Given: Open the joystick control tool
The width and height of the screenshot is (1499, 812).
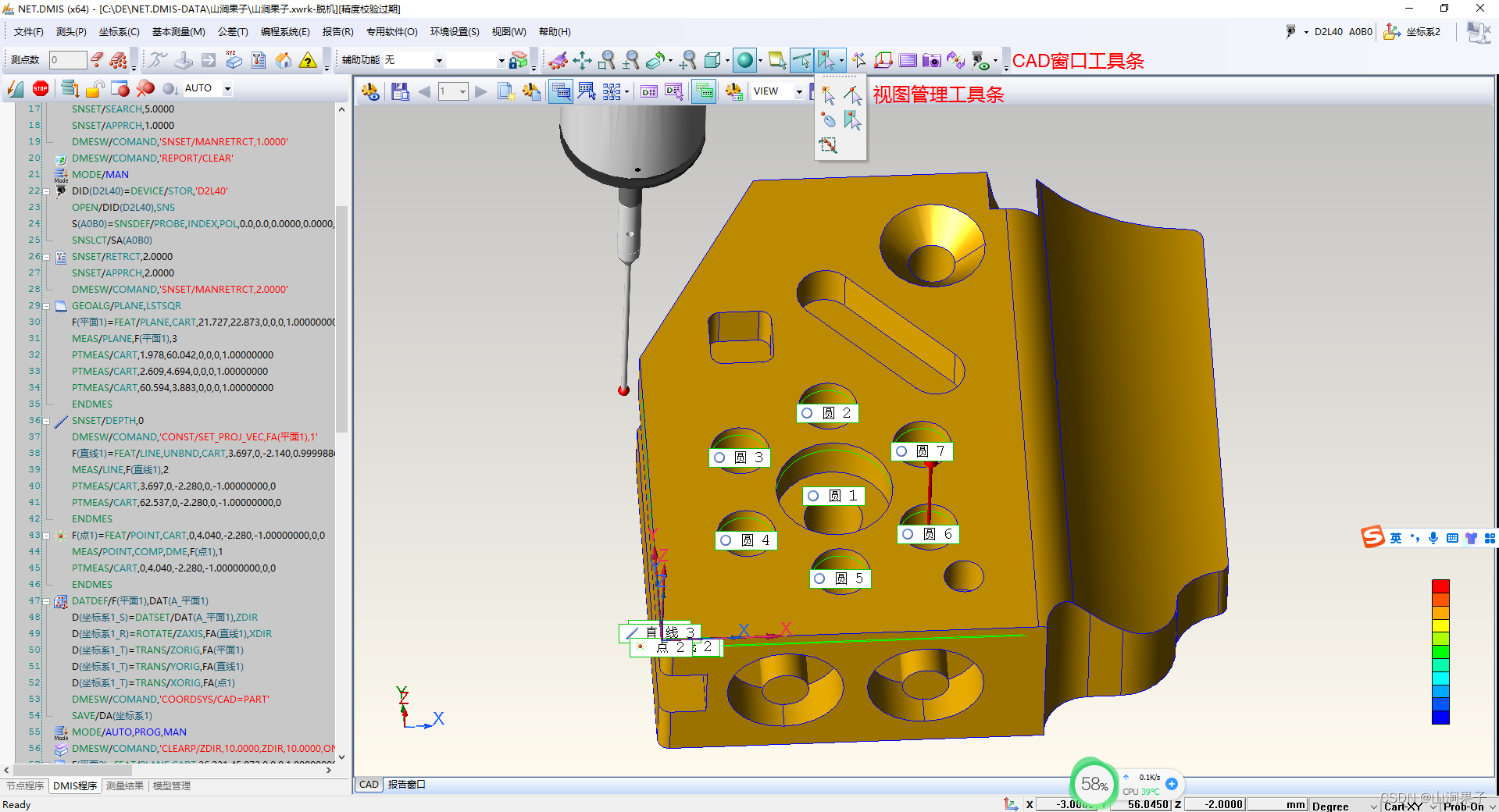Looking at the screenshot, I should point(184,60).
